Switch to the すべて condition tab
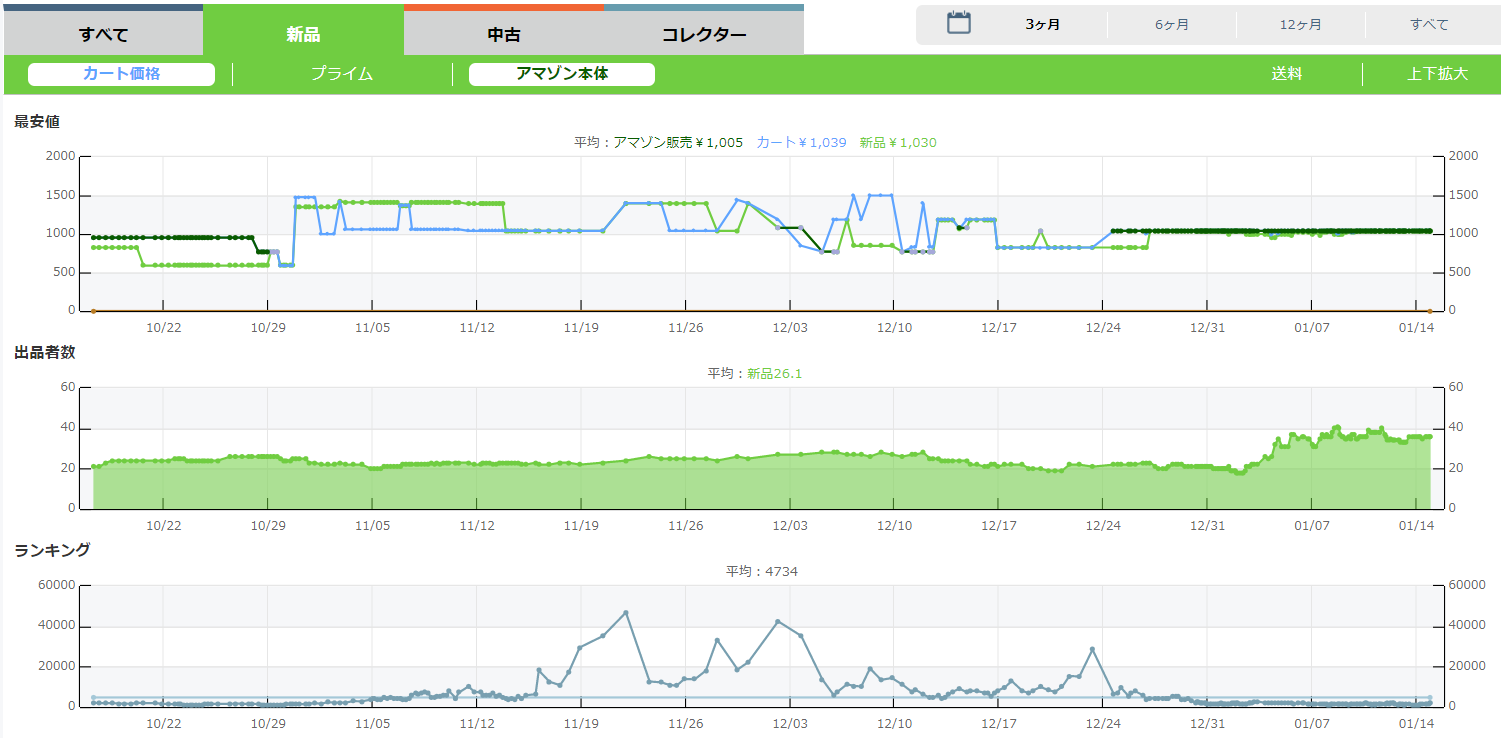 (x=103, y=35)
